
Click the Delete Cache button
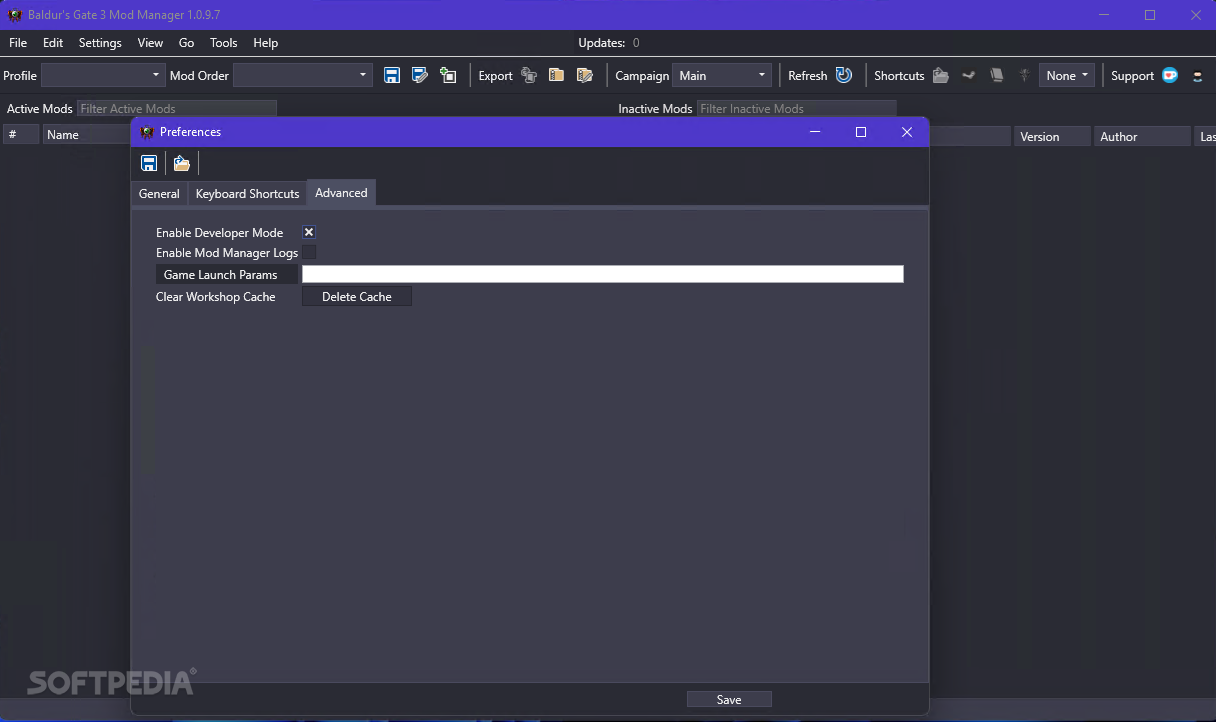coord(357,297)
